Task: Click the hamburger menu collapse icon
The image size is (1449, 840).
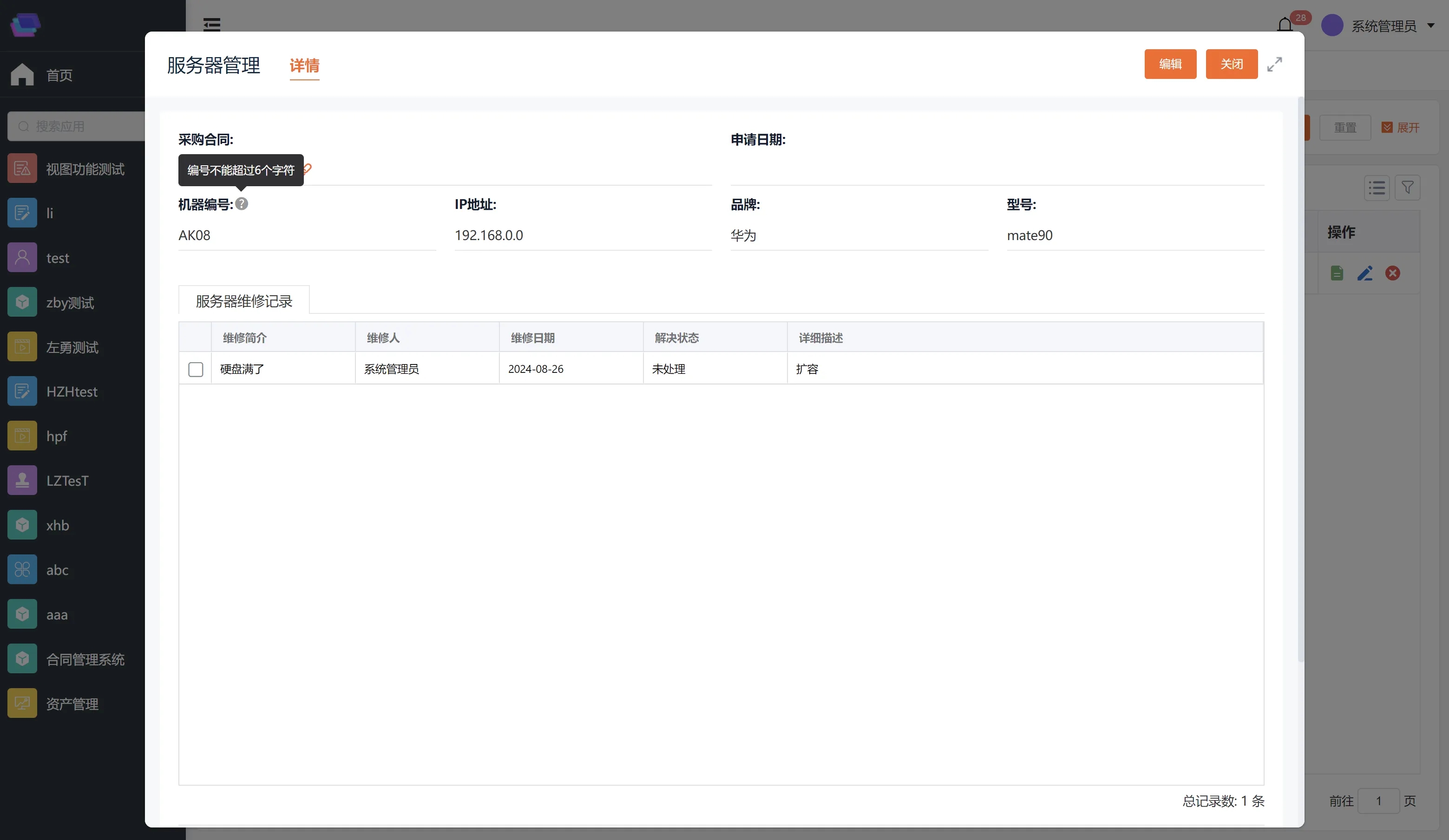Action: (x=211, y=25)
